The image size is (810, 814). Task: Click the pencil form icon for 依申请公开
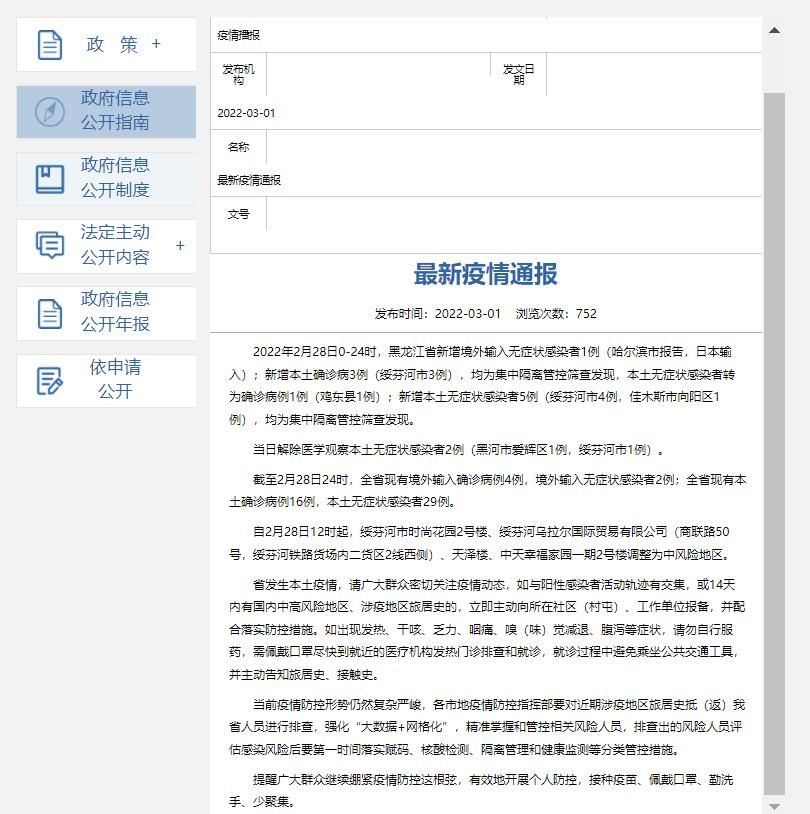(50, 381)
